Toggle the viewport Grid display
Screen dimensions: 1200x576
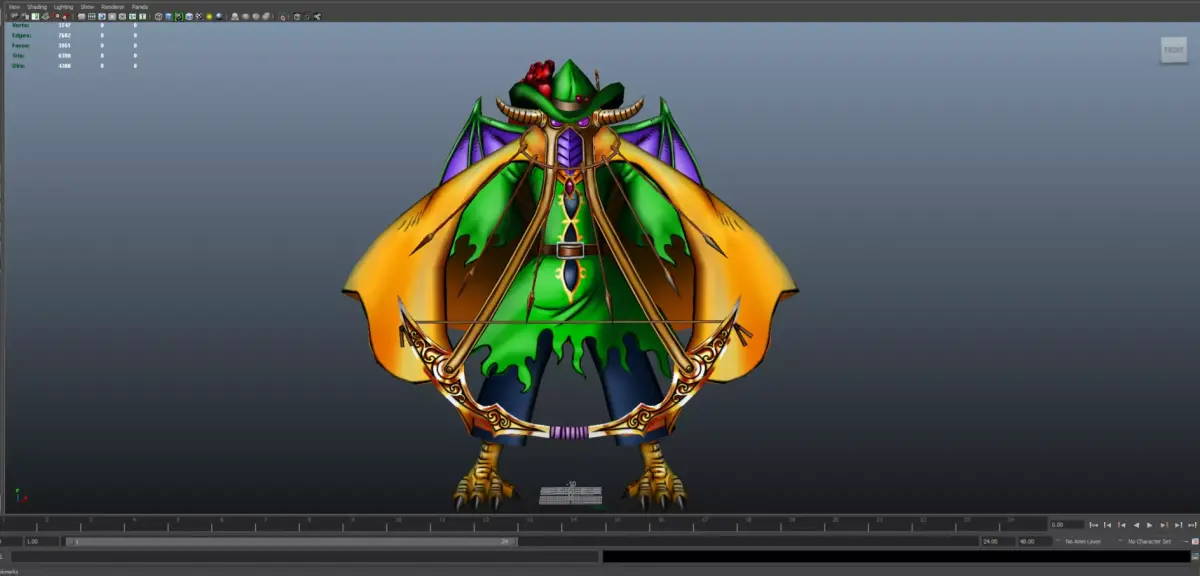(82, 16)
